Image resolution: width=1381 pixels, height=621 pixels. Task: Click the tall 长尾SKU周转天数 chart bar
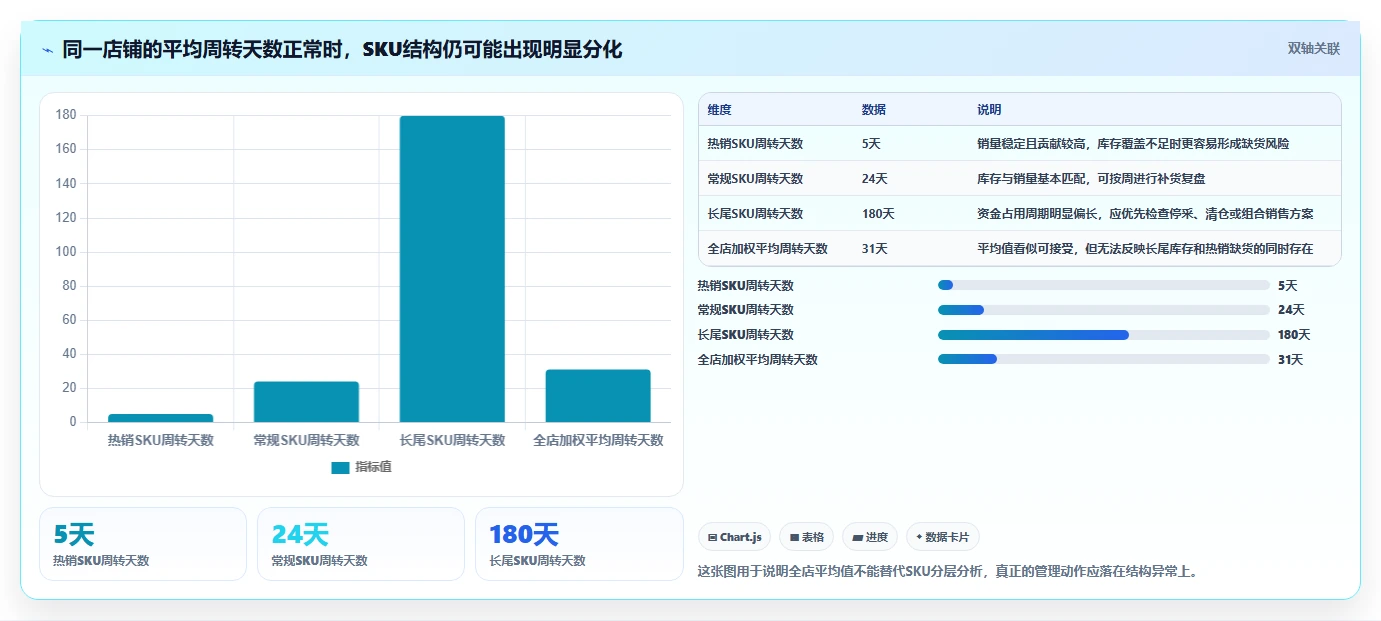point(452,269)
